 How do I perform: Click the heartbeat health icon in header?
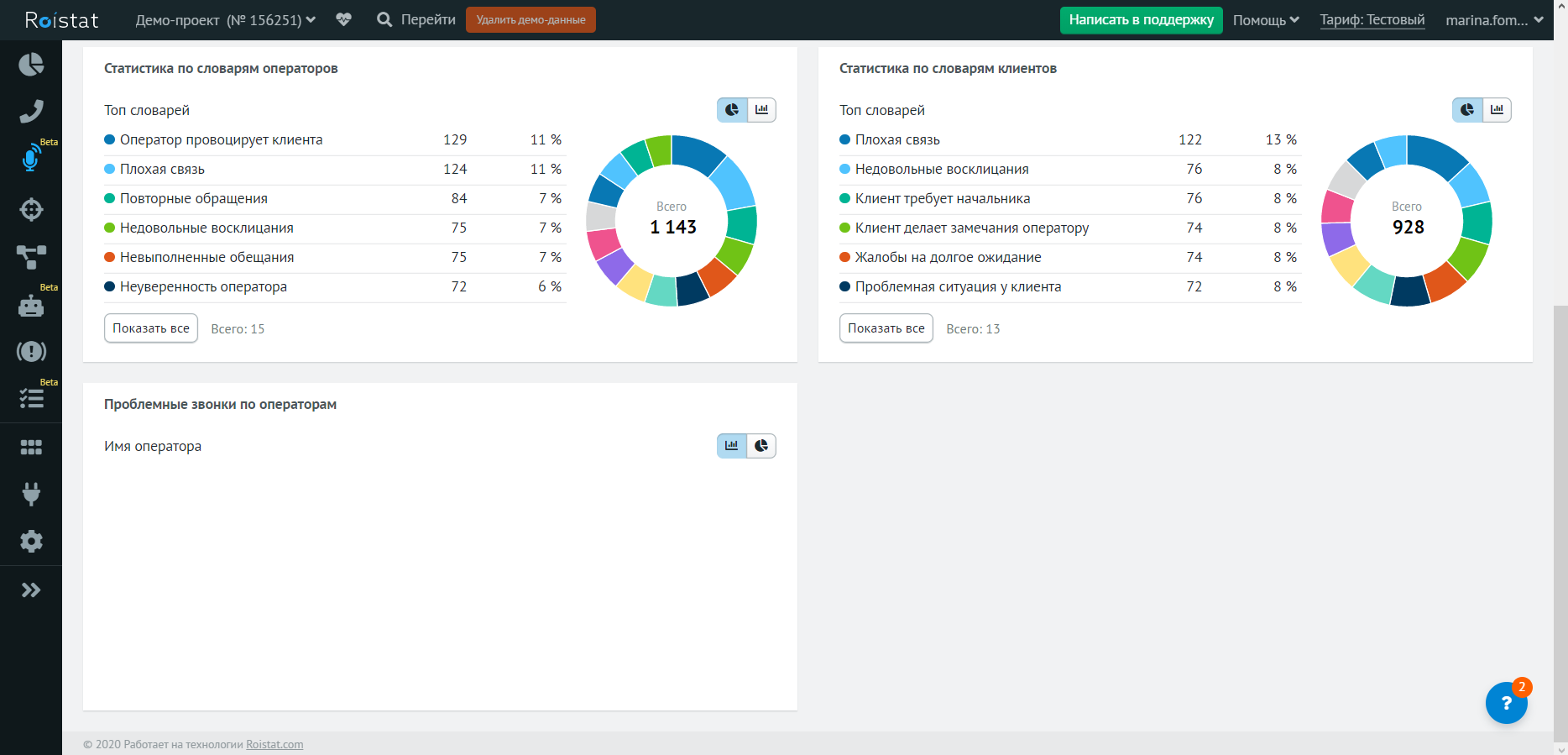[343, 19]
